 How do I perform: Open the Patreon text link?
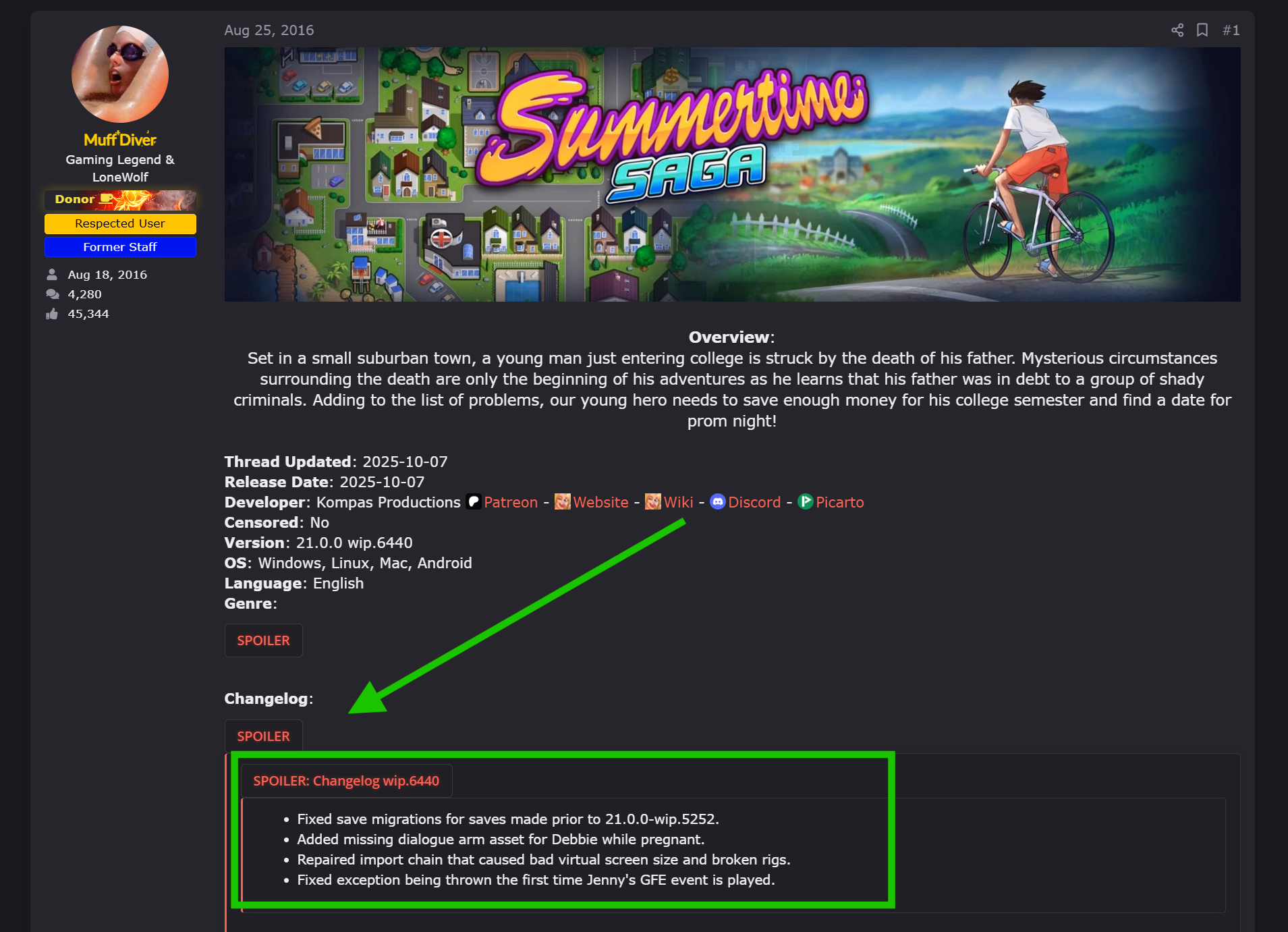511,502
